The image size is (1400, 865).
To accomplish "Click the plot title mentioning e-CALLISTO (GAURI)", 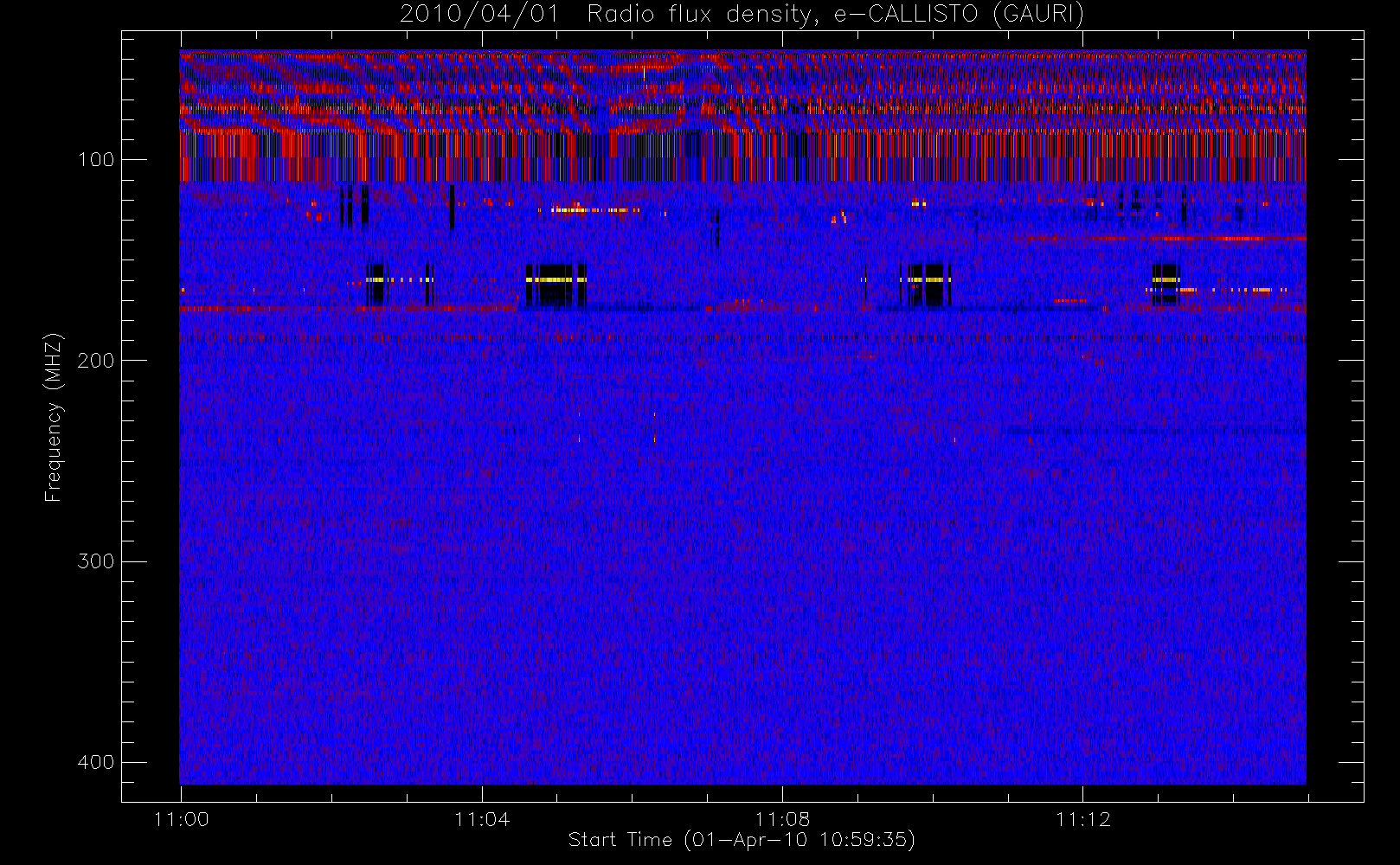I will tap(742, 15).
